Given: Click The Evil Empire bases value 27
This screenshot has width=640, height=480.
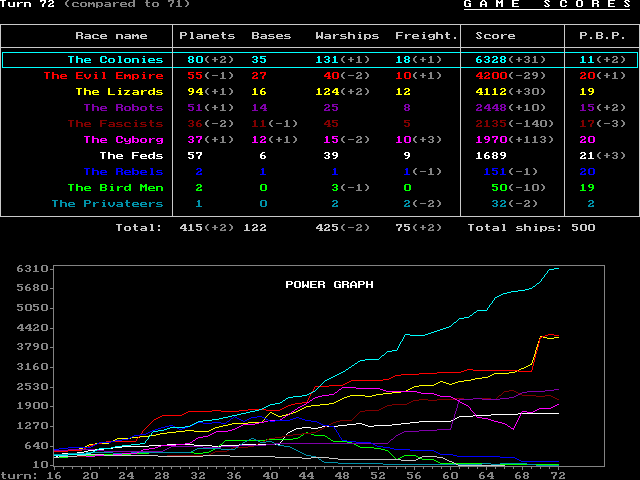Looking at the screenshot, I should 259,76.
